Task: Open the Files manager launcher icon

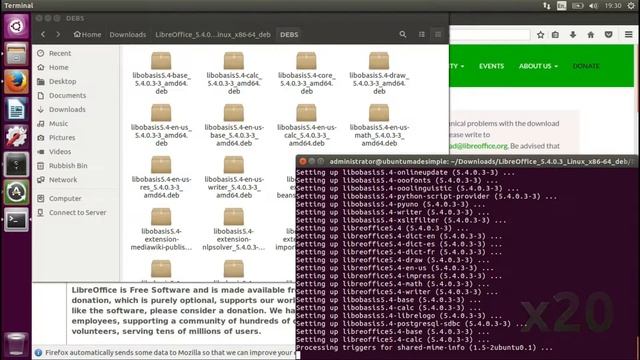Action: [x=16, y=54]
